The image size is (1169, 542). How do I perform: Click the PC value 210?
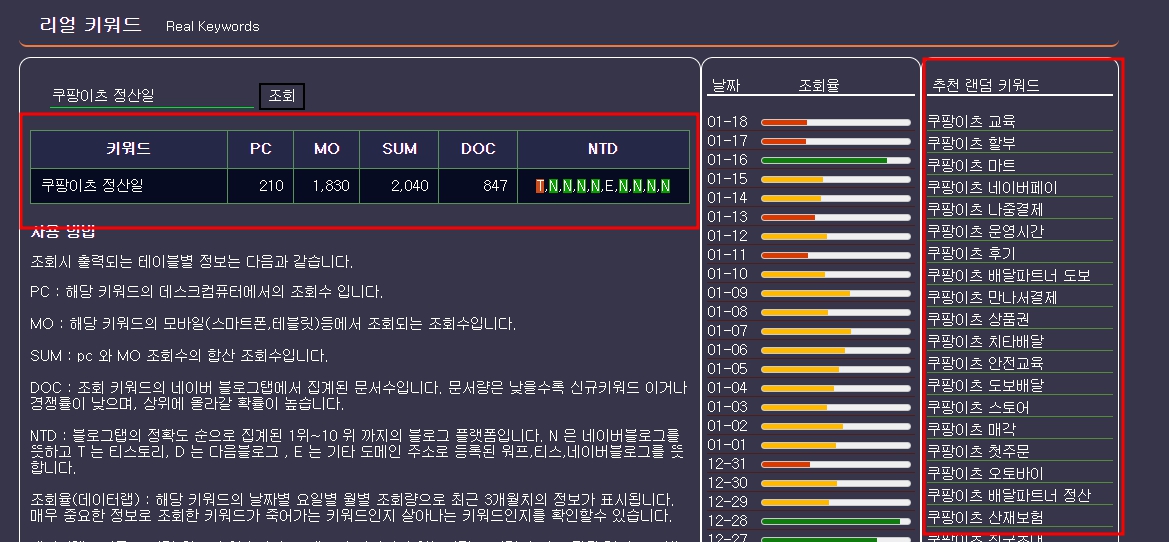(271, 186)
